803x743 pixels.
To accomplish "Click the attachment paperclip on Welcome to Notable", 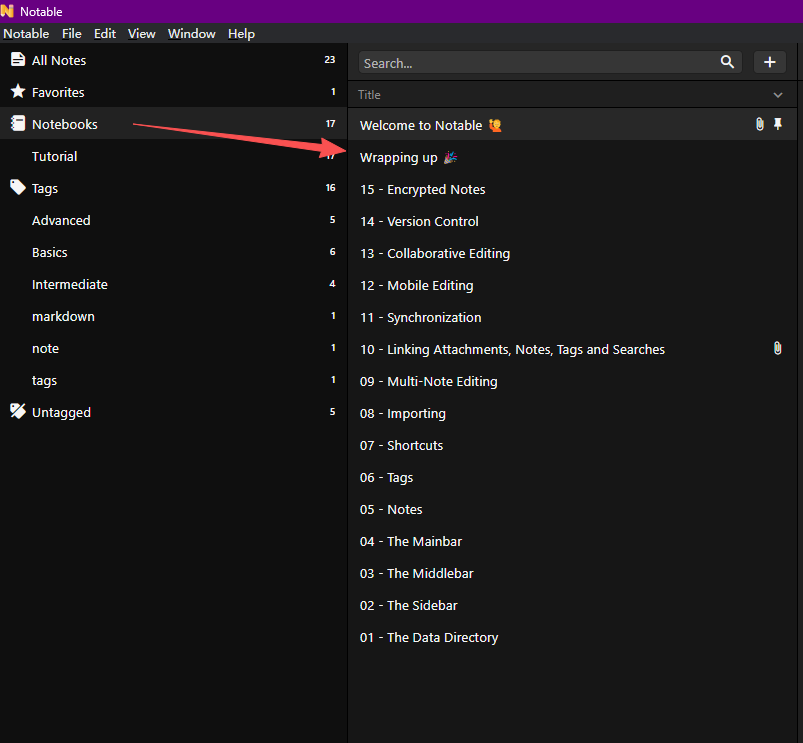I will (760, 124).
